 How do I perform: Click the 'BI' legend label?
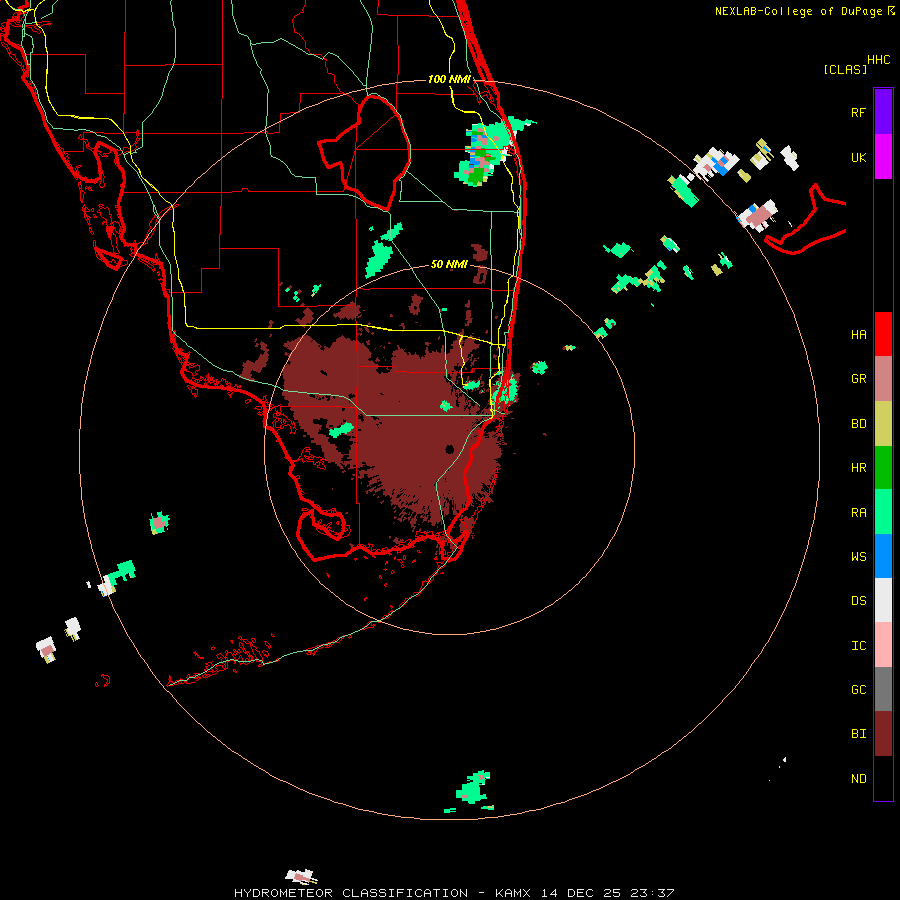859,734
